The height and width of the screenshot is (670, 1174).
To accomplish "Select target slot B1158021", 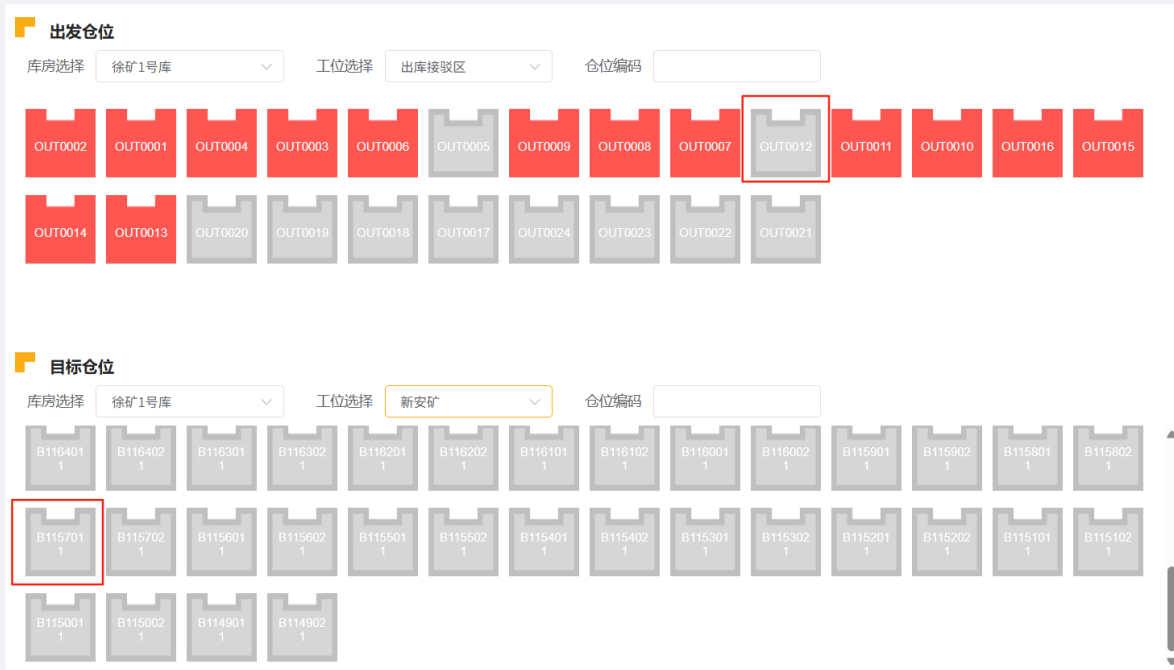I will click(1108, 458).
